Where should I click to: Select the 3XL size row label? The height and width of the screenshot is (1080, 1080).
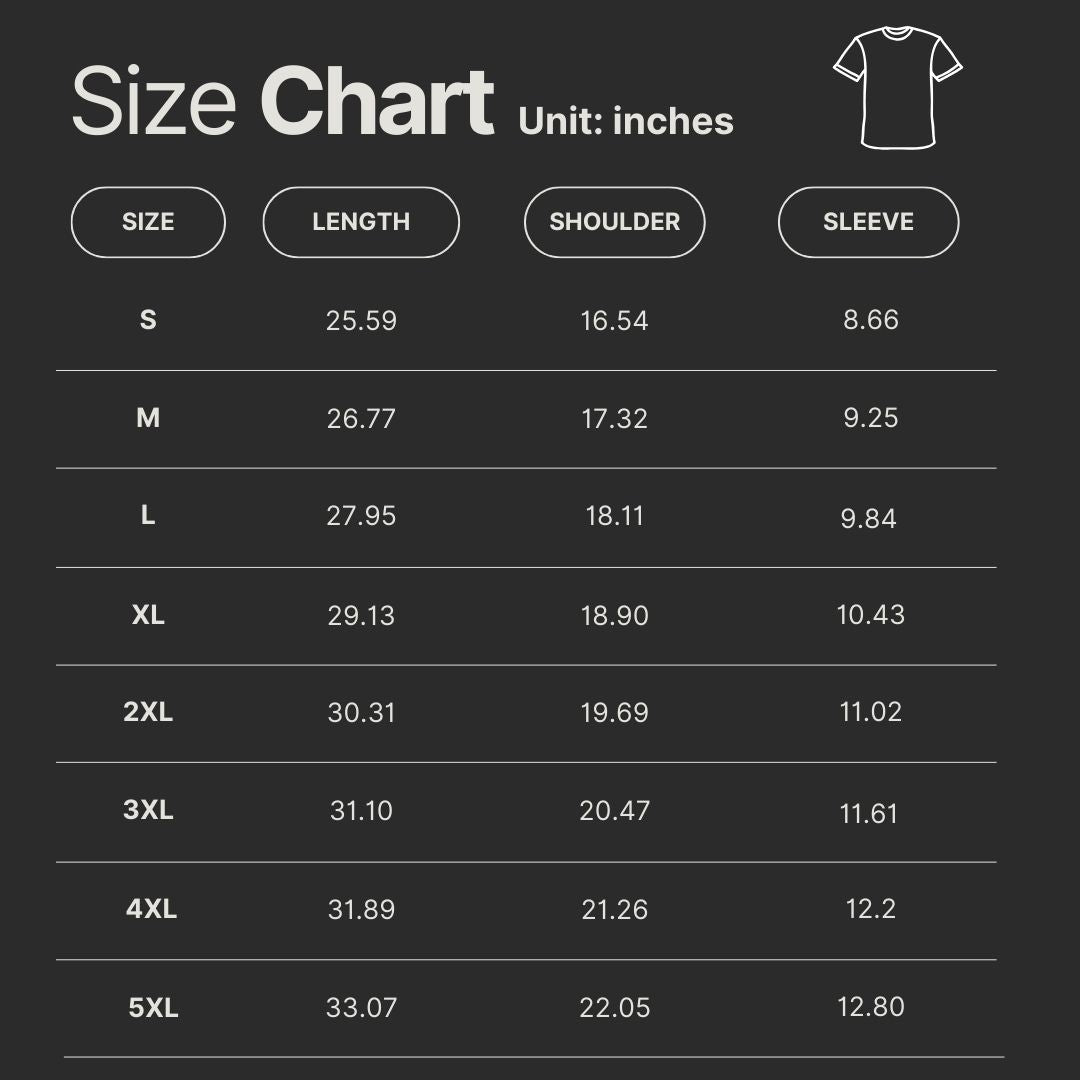148,810
